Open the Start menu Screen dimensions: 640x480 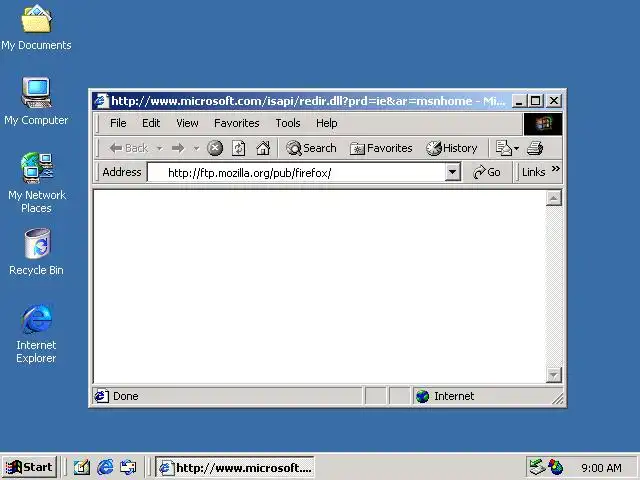[x=29, y=467]
